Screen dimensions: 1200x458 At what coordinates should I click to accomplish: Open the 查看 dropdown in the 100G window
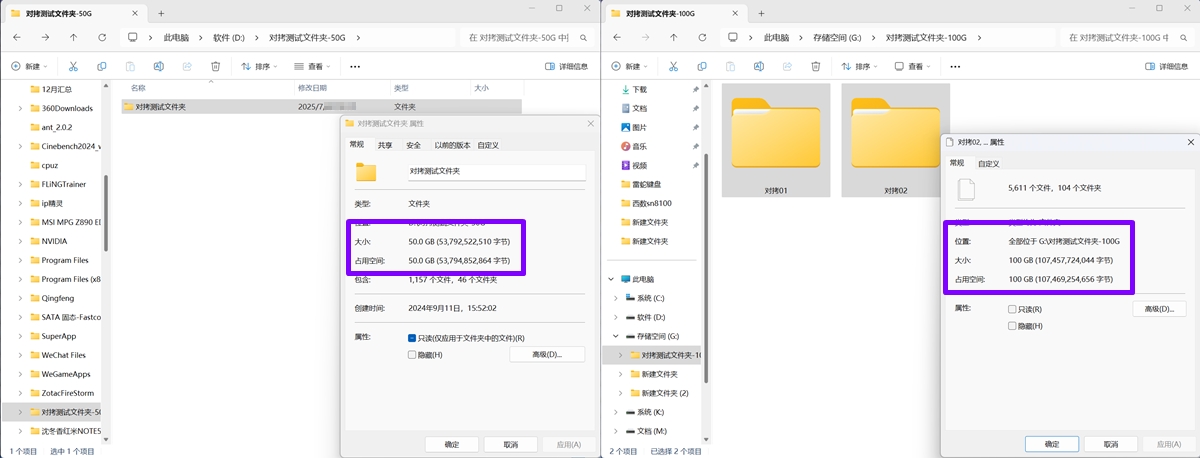[x=912, y=67]
